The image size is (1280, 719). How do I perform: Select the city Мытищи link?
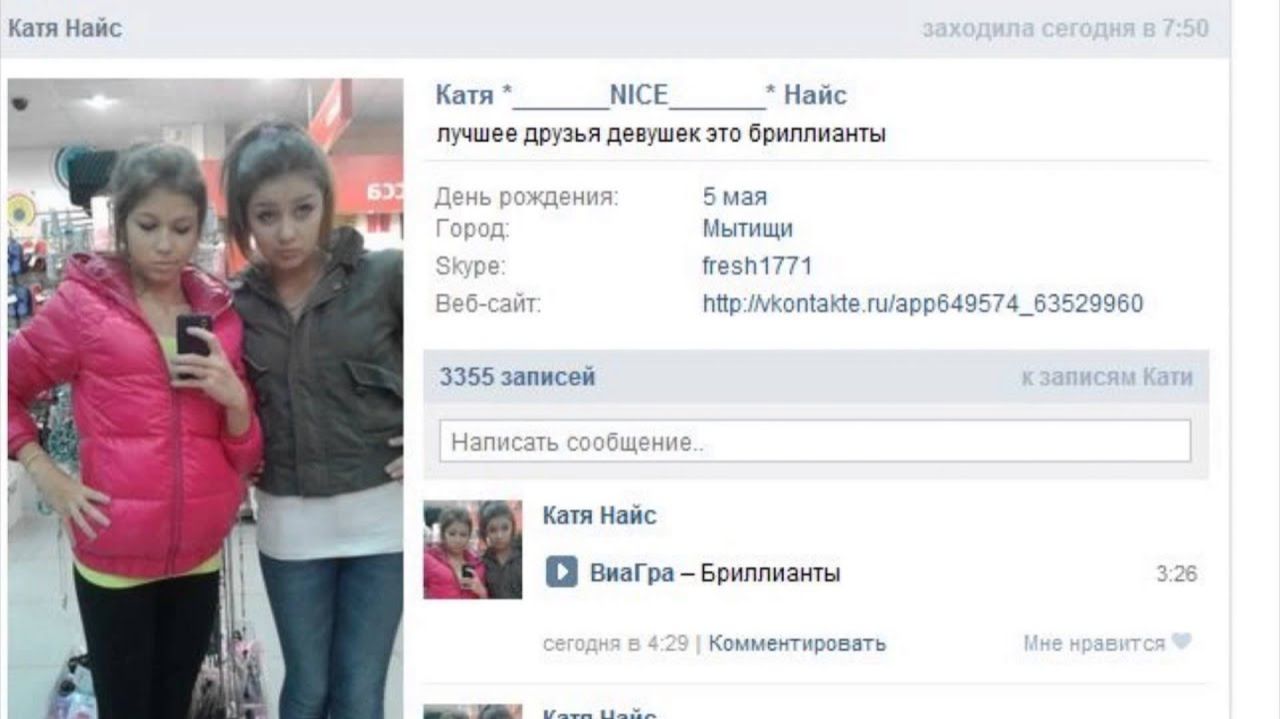click(747, 228)
